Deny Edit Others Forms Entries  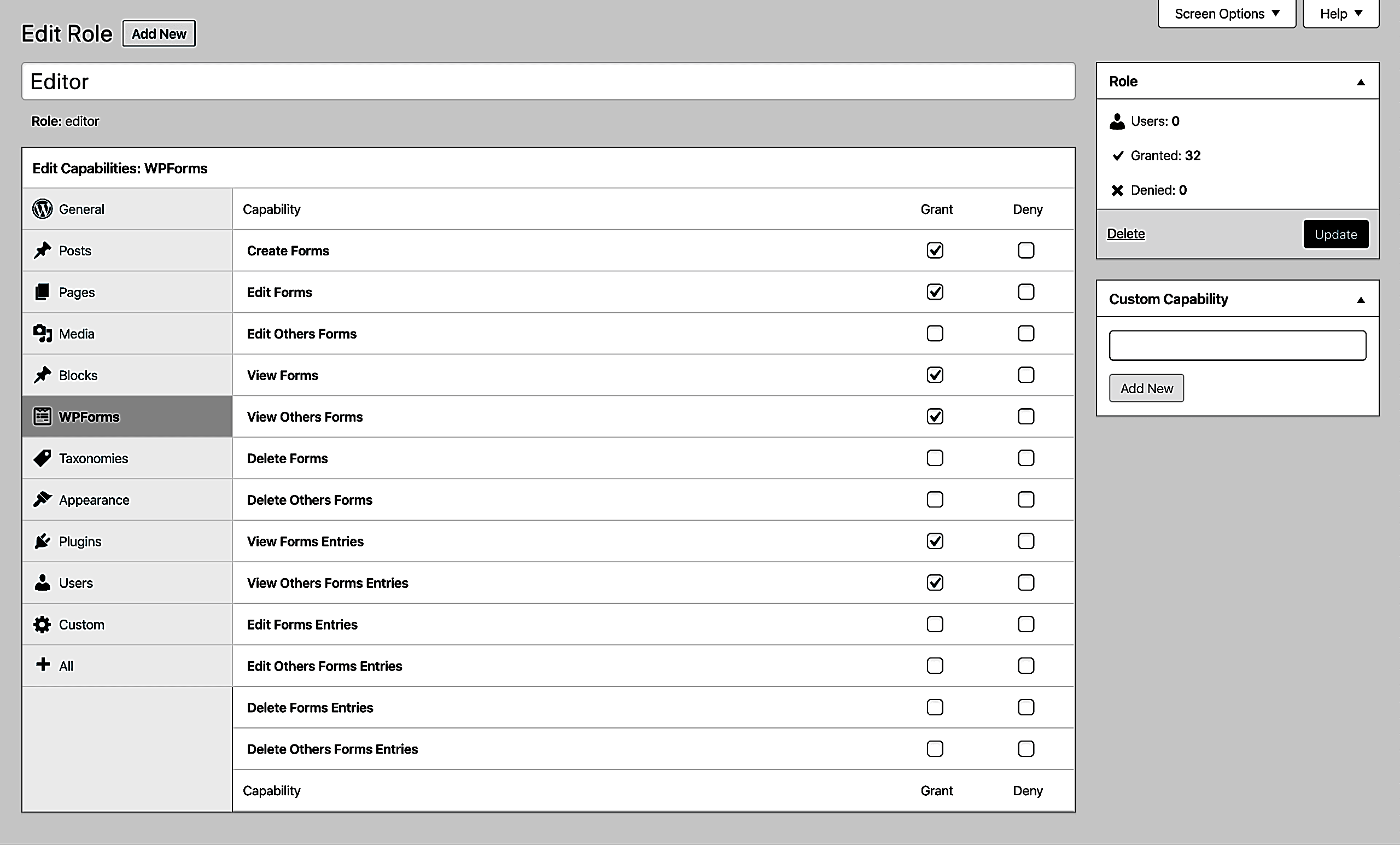coord(1025,666)
